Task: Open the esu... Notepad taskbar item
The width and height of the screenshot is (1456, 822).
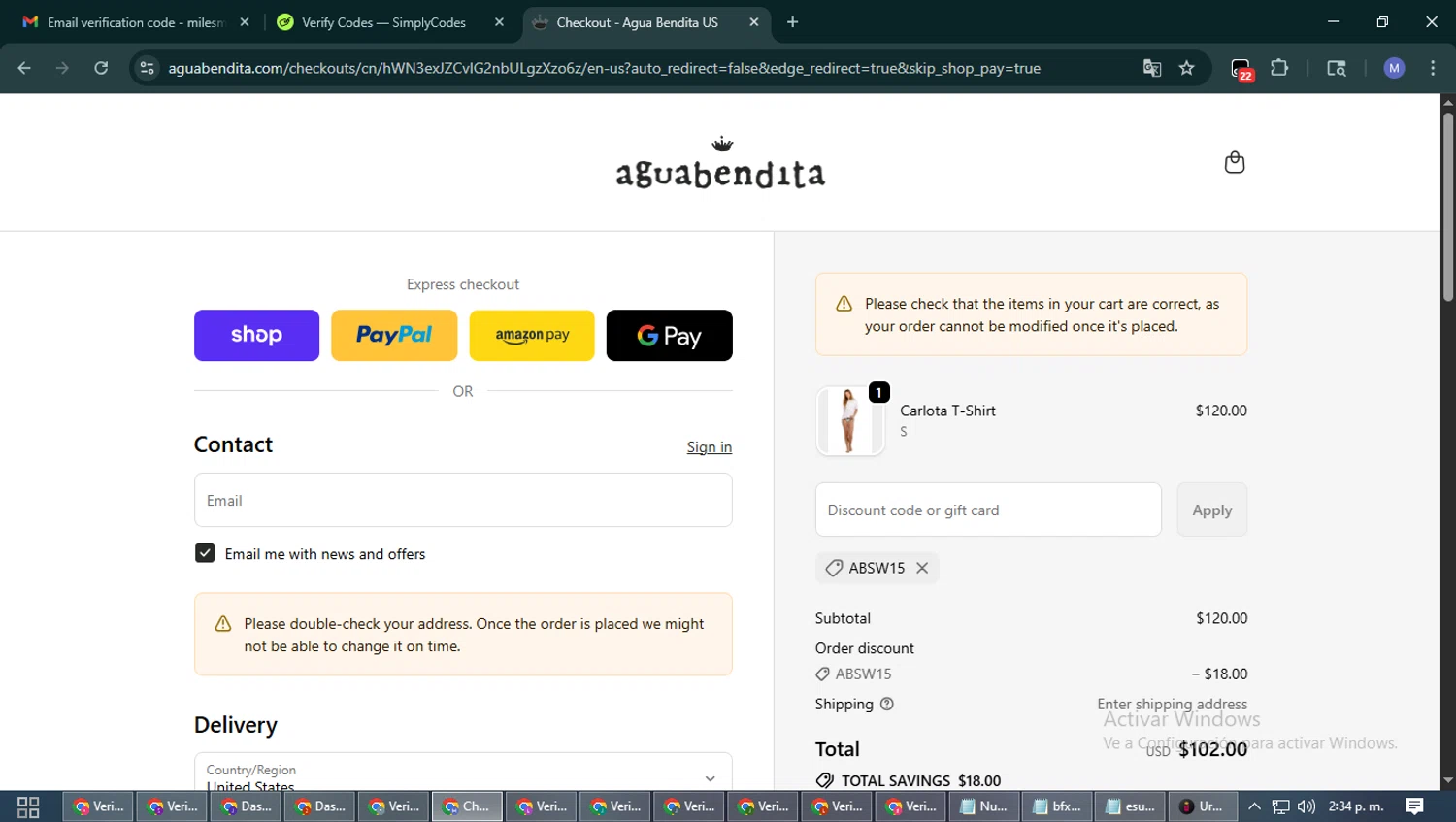Action: [x=1131, y=806]
